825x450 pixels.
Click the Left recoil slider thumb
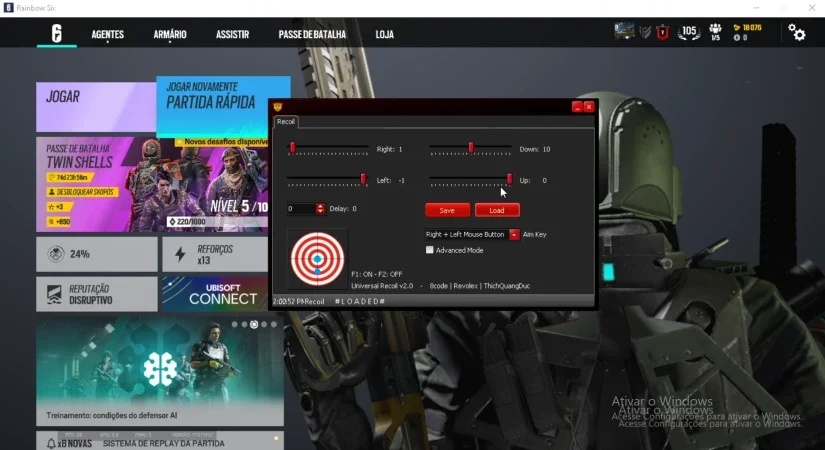(363, 179)
